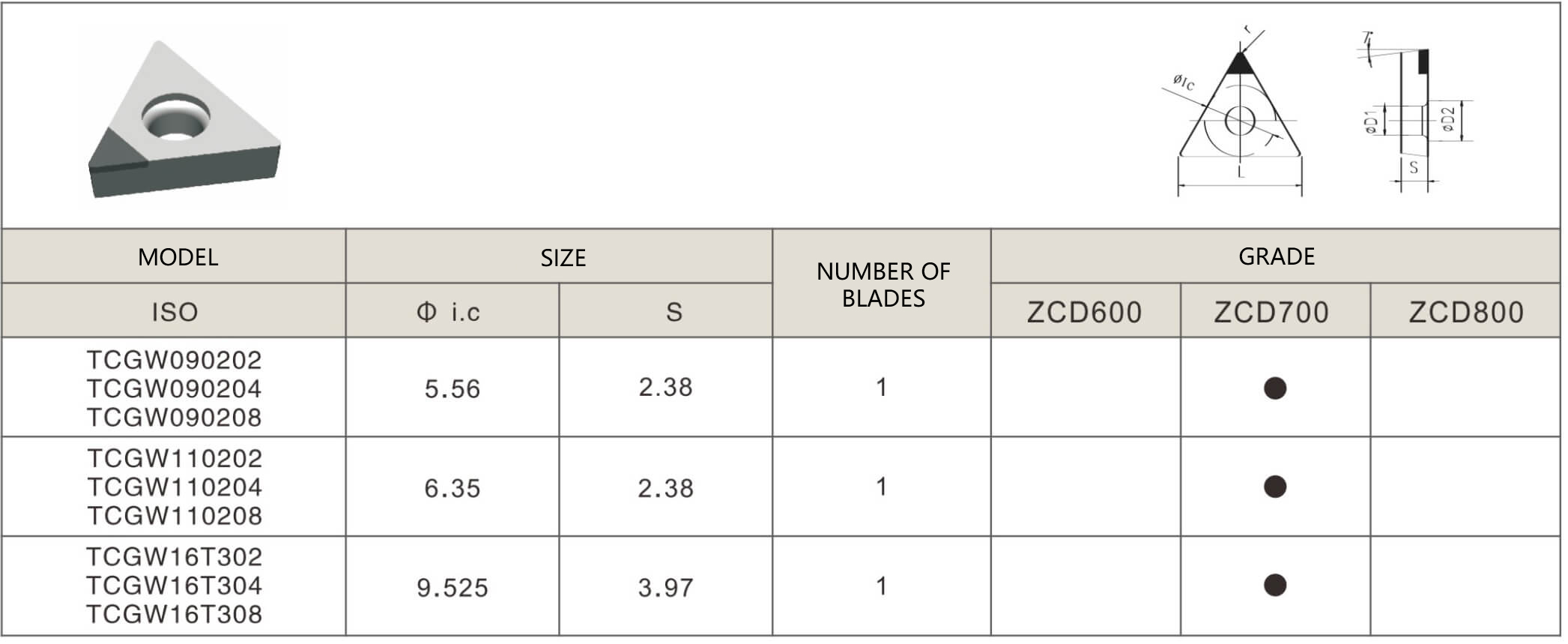Click the TCGW110208 model entry
This screenshot has width=1568, height=644.
[175, 516]
